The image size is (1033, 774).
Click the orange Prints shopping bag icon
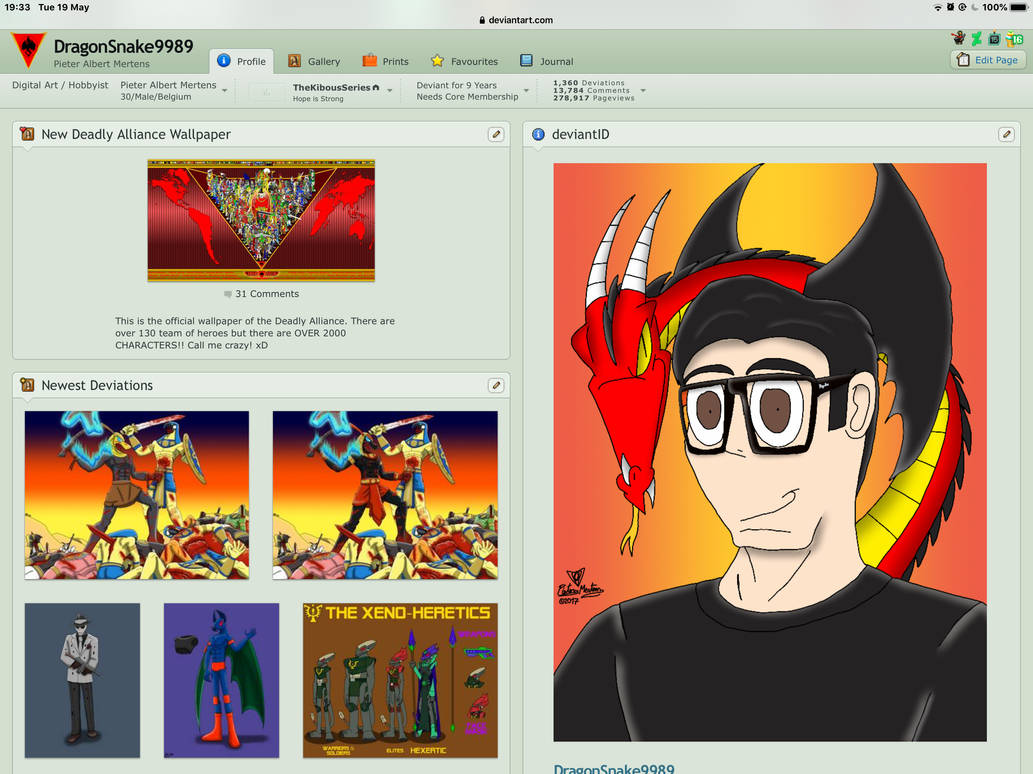(x=370, y=61)
